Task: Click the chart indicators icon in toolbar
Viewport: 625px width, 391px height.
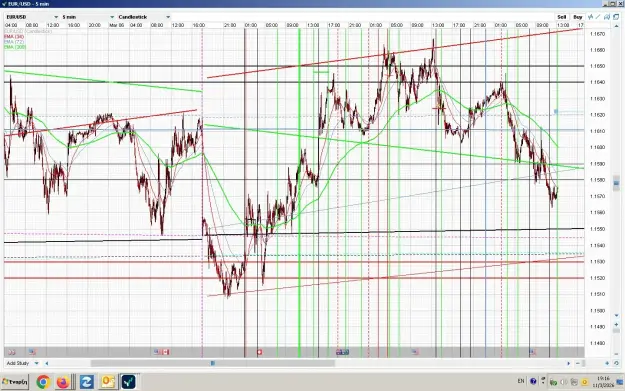Action: click(590, 17)
